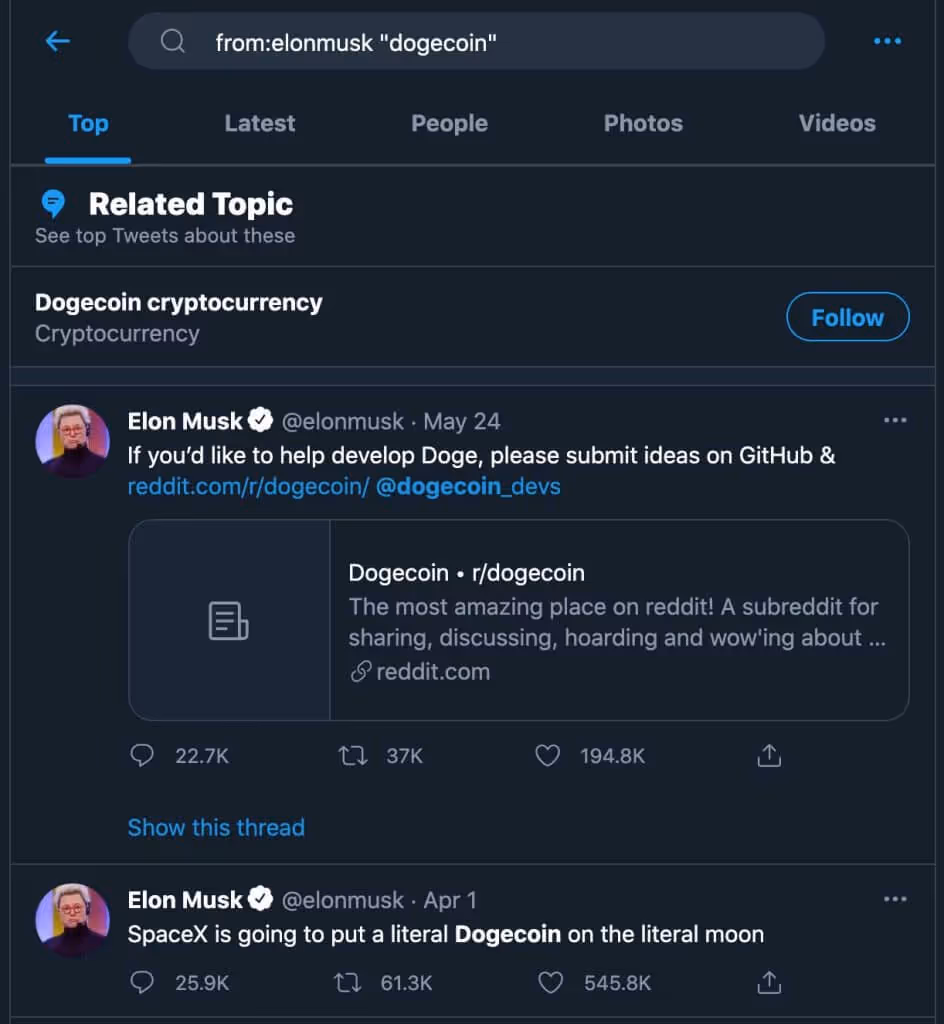Viewport: 944px width, 1024px height.
Task: Select the Photos tab
Action: click(643, 124)
